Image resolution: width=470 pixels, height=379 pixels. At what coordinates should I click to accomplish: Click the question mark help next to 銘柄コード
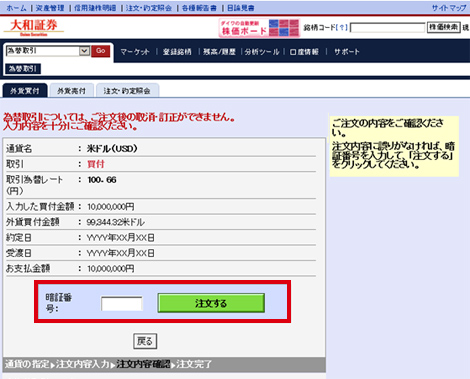pyautogui.click(x=341, y=27)
